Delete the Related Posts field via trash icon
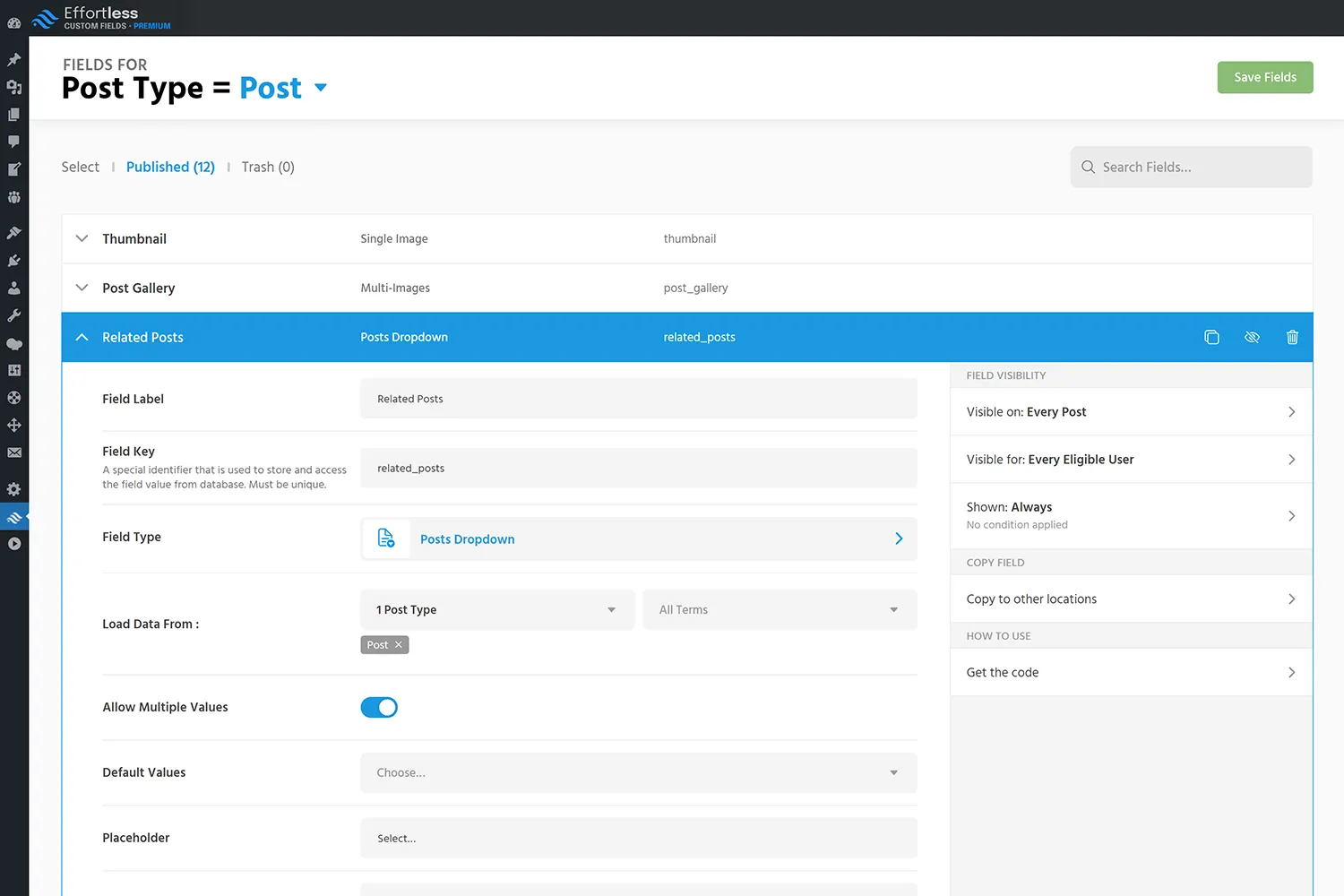 [1292, 338]
